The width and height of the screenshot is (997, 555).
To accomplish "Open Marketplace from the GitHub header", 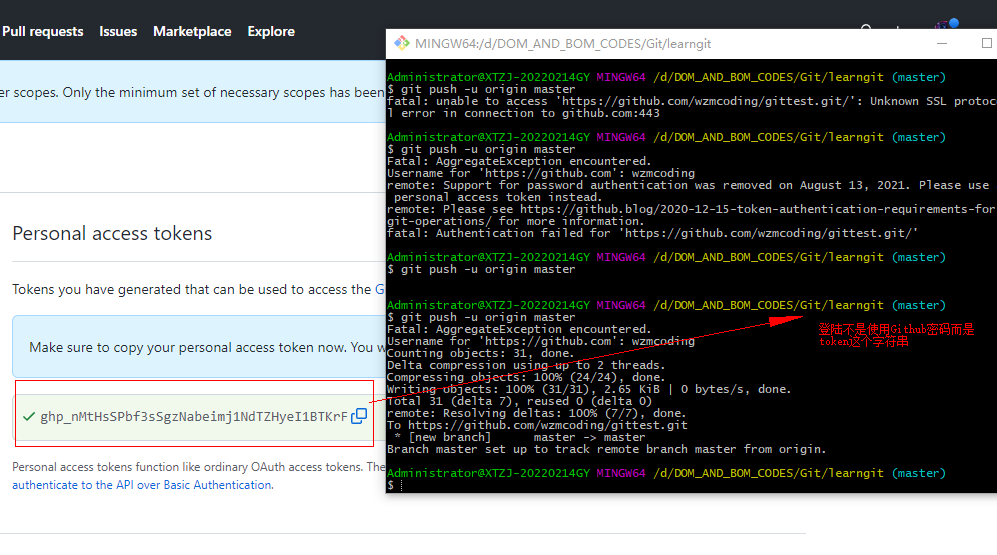I will tap(192, 31).
